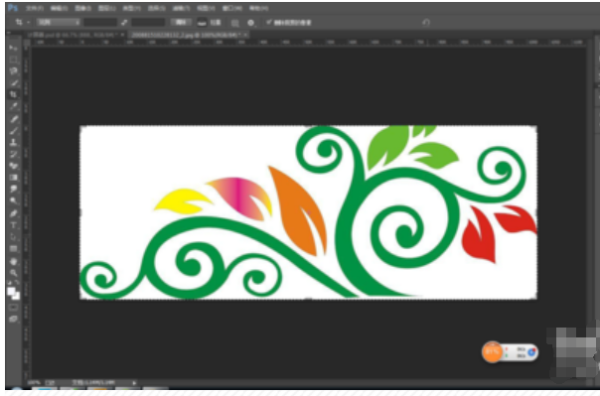Select the Zoom tool in toolbox
Screen dimensions: 600x396
pos(14,273)
